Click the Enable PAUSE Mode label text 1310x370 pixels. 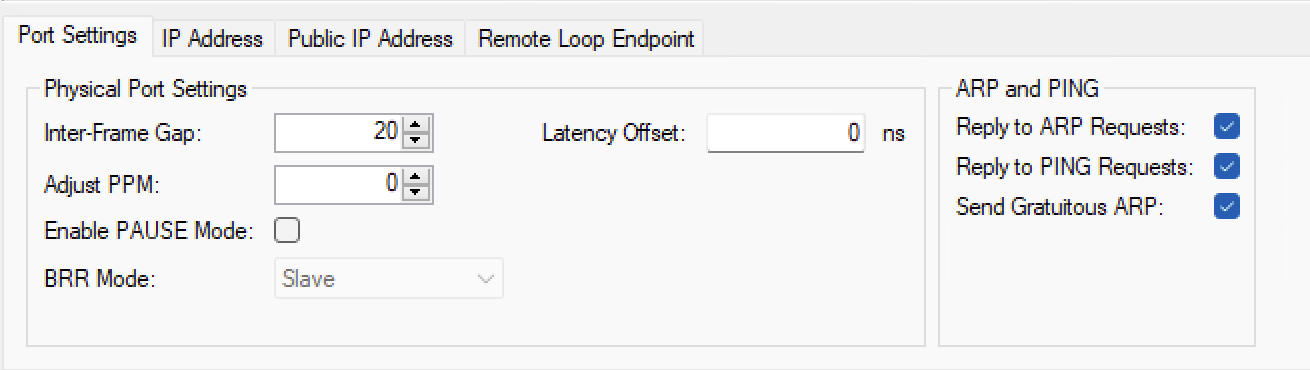point(148,230)
